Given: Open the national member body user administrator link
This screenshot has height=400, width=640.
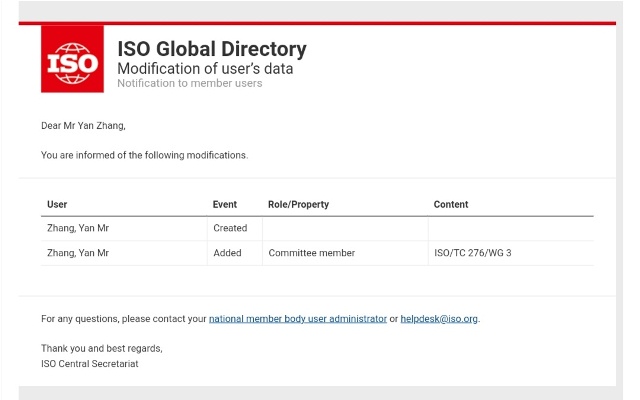Looking at the screenshot, I should click(297, 319).
